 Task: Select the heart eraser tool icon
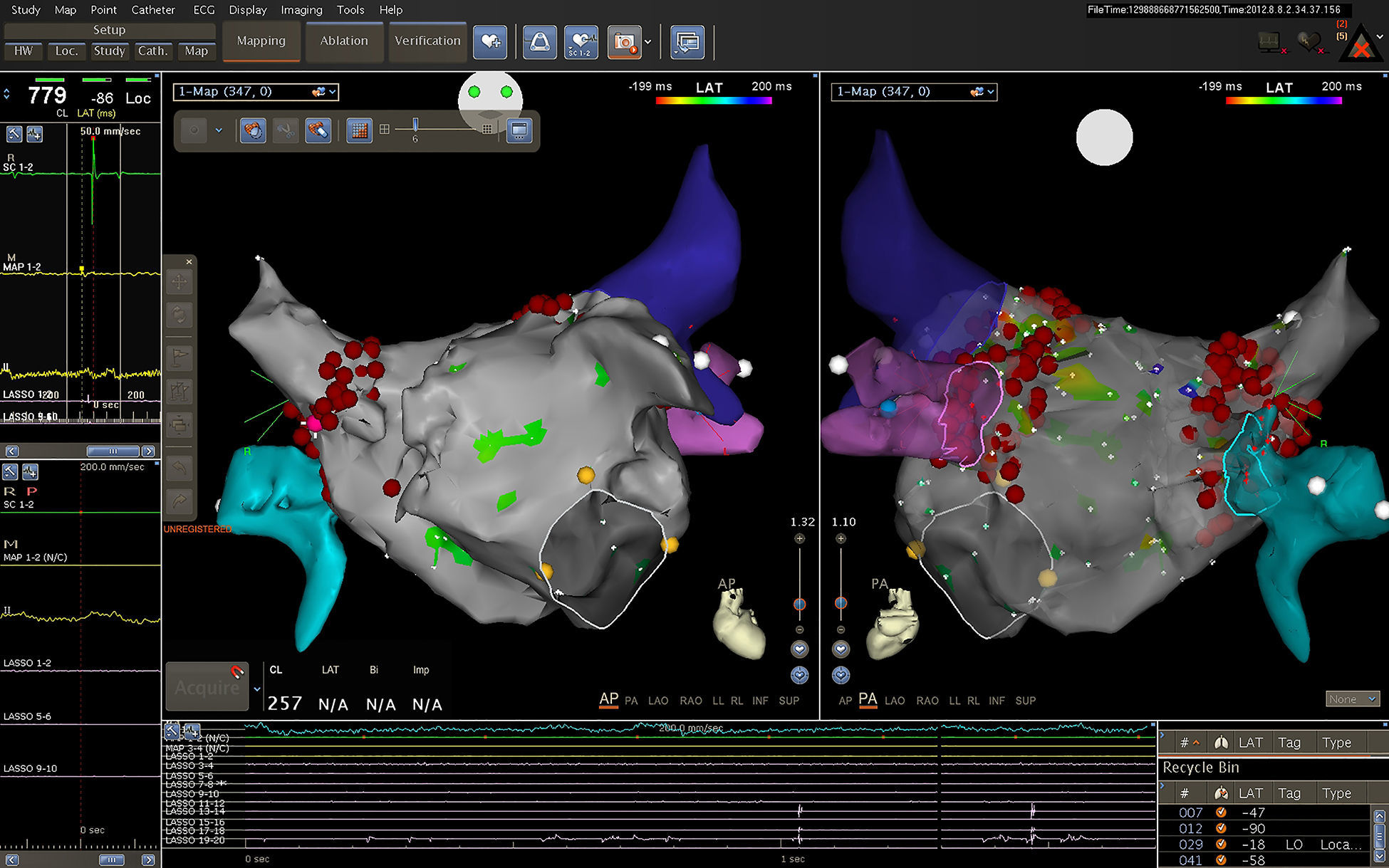(x=318, y=130)
